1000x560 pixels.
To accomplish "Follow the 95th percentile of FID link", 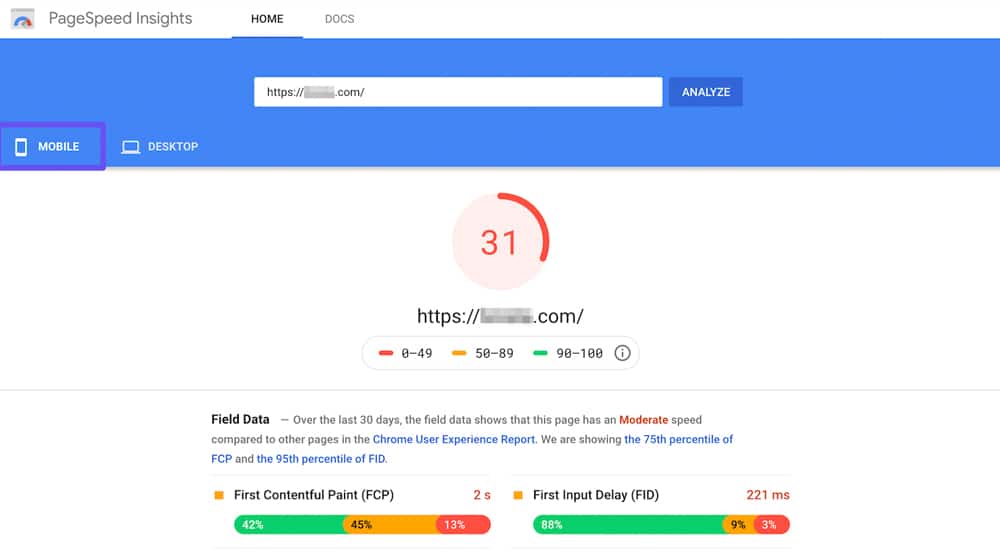I will point(321,459).
